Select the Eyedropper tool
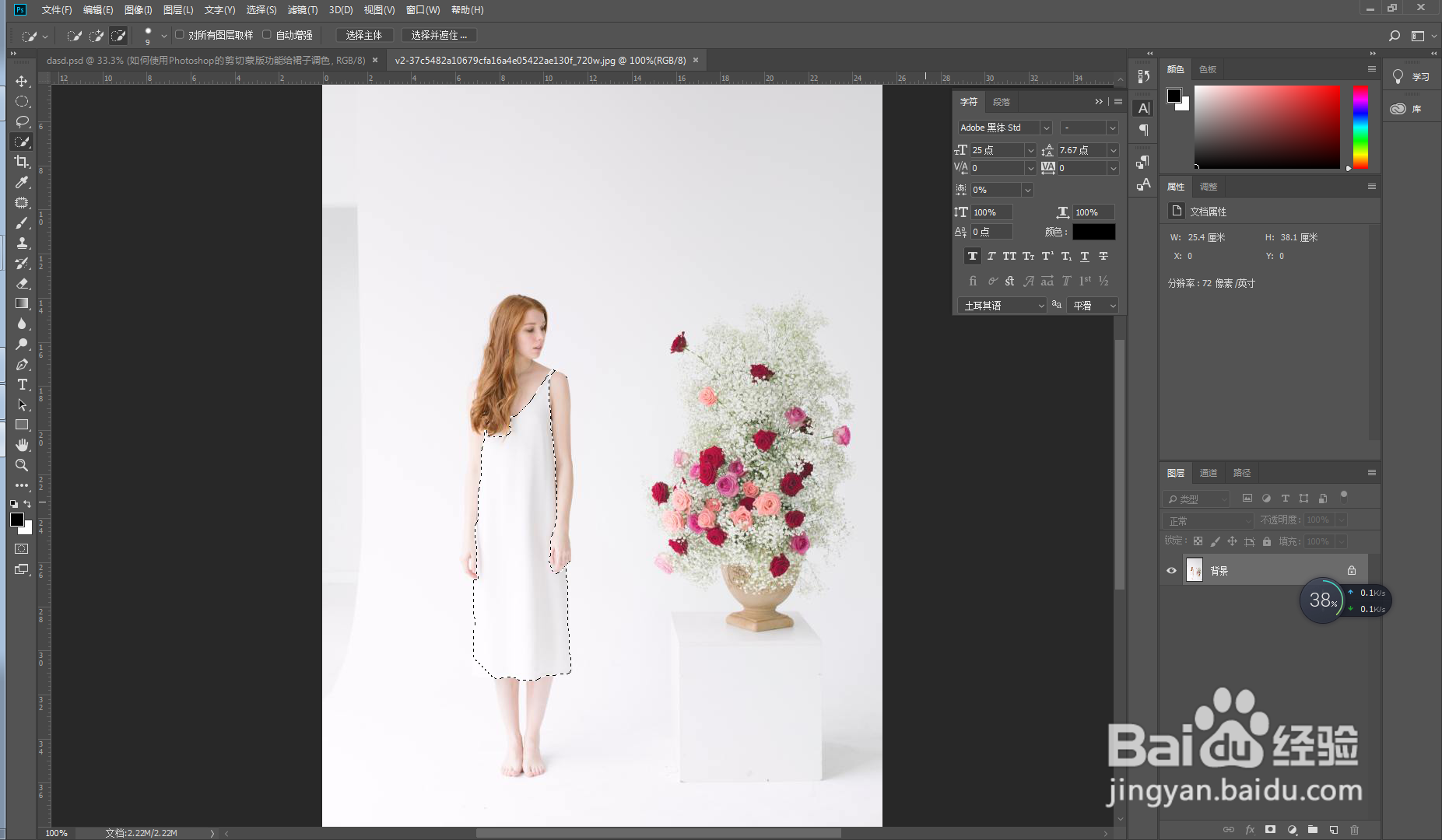Screen dimensions: 1442x840 pos(22,182)
